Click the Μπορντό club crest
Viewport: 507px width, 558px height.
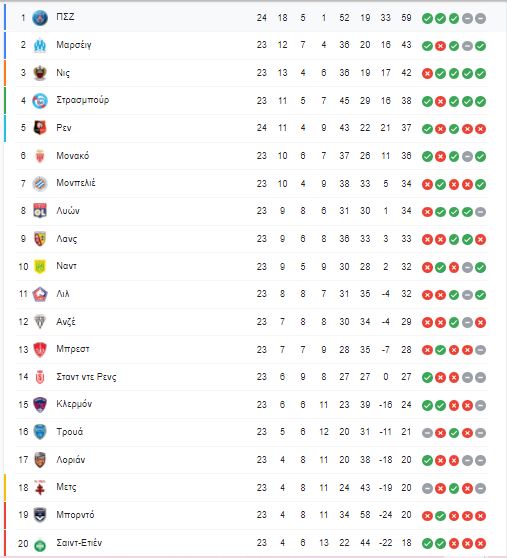40,515
